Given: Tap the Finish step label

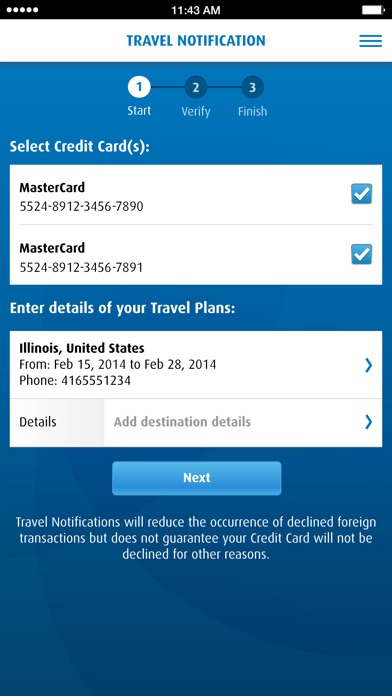Looking at the screenshot, I should (x=252, y=111).
